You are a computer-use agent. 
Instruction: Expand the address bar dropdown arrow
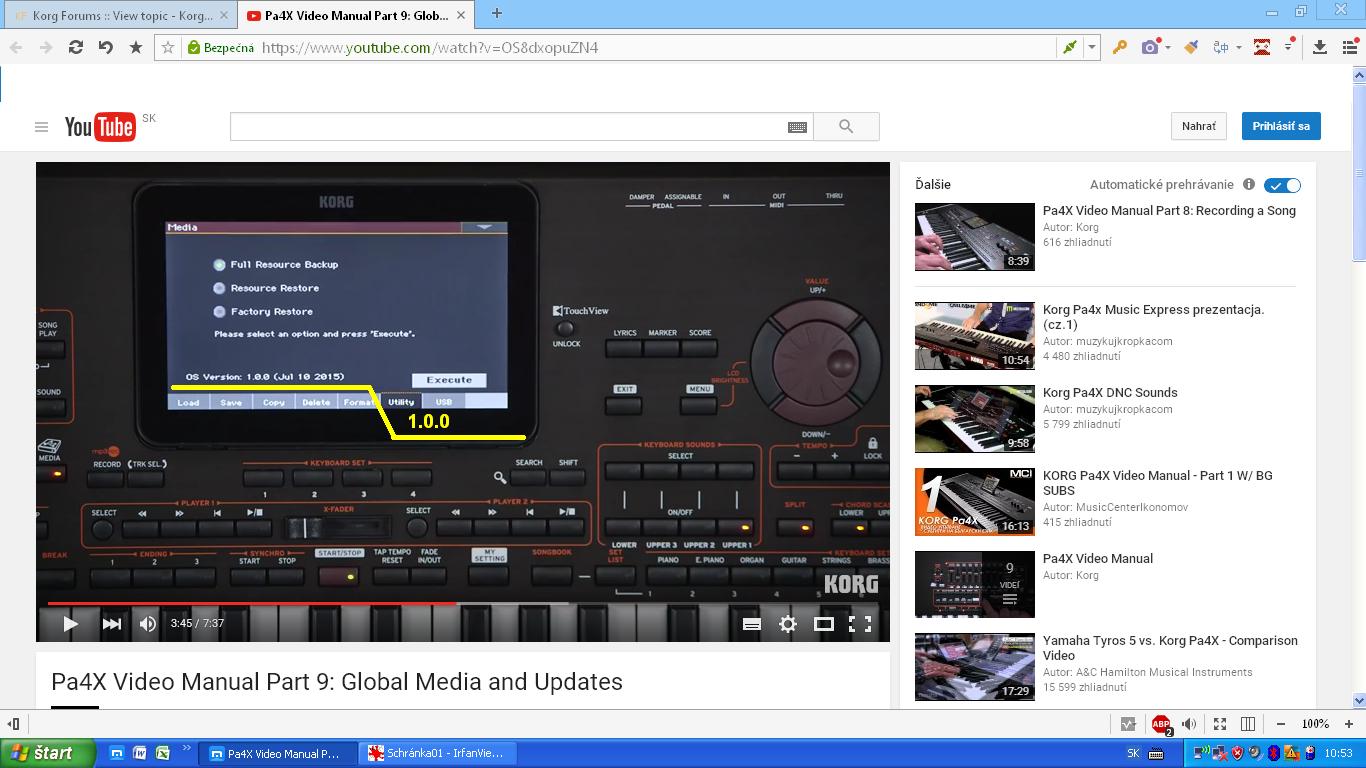point(1092,47)
